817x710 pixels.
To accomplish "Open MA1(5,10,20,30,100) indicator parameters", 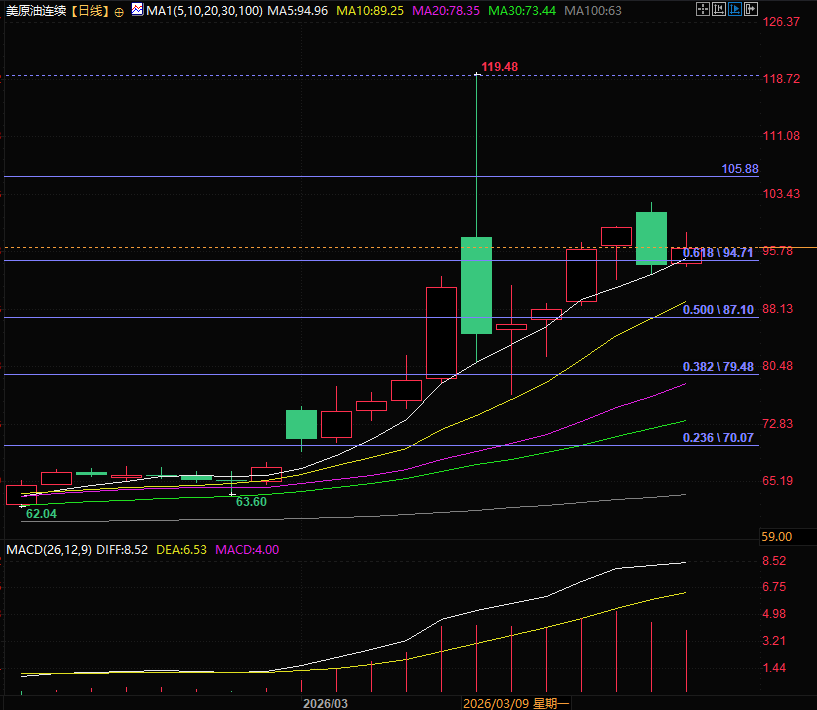I will tap(203, 11).
